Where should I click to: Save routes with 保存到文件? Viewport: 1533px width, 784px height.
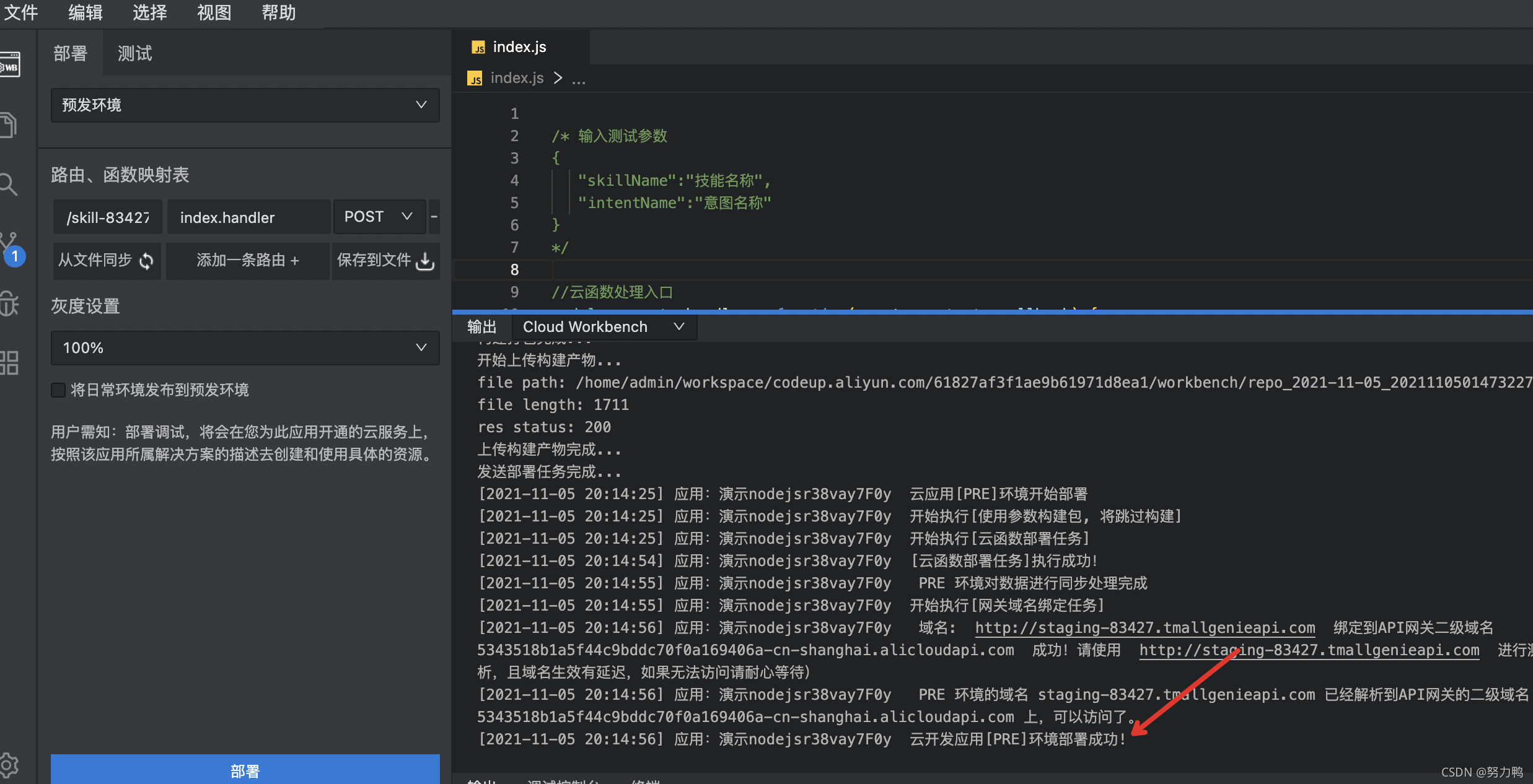386,261
